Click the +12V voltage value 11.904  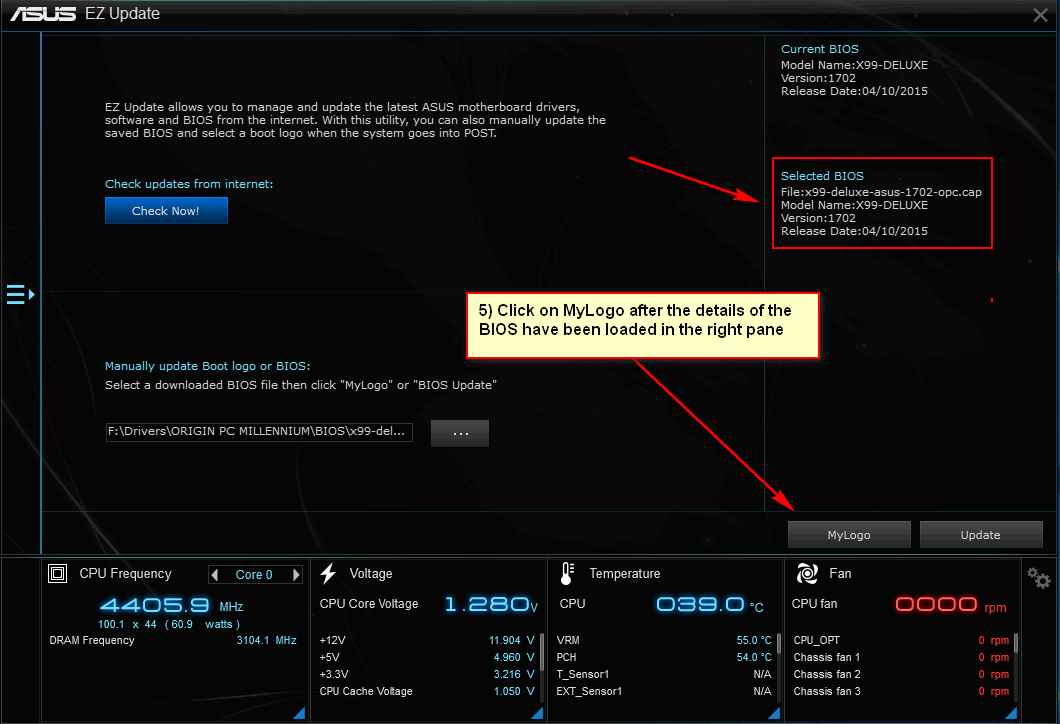(511, 640)
